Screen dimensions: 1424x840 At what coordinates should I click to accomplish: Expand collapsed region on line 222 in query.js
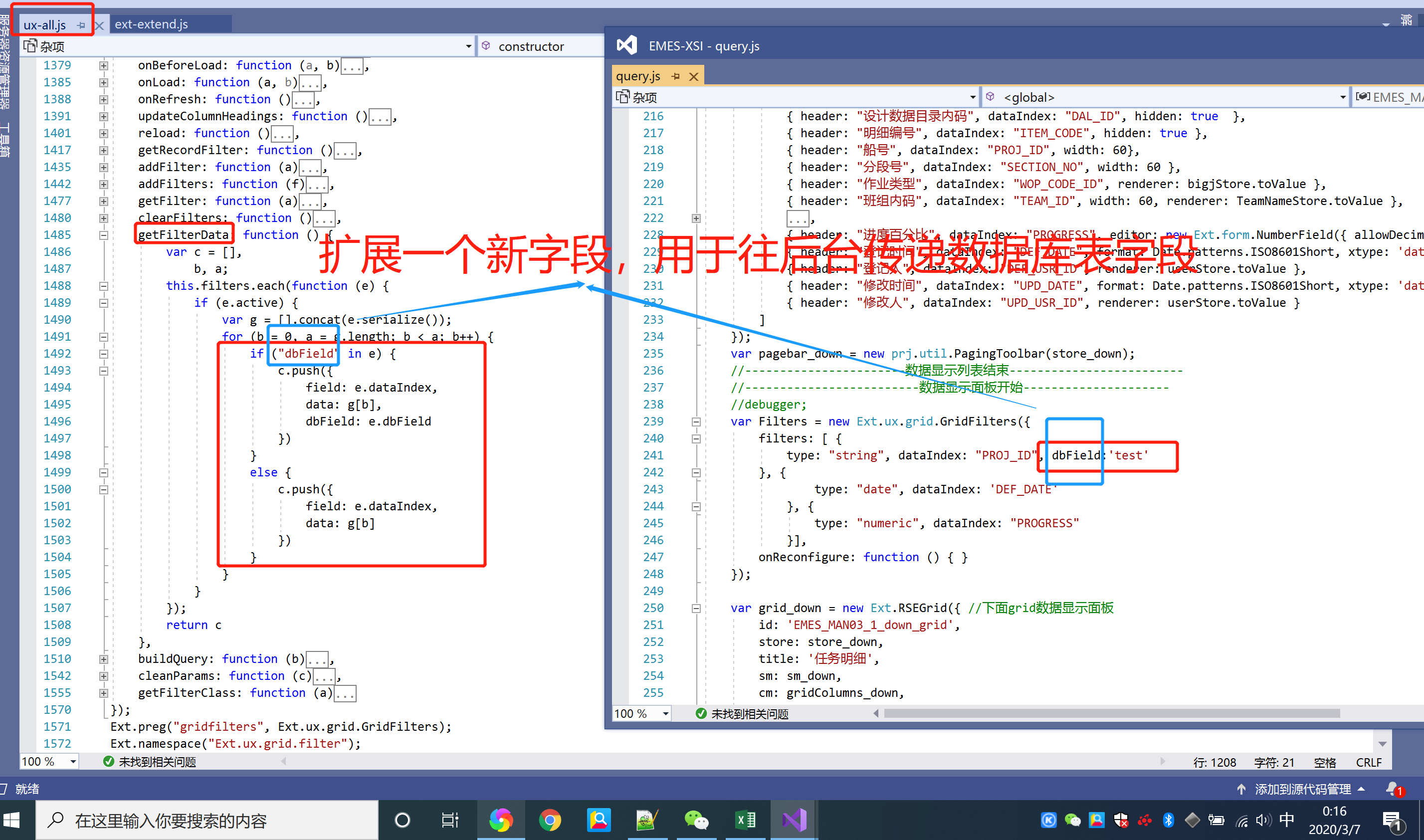[x=696, y=218]
